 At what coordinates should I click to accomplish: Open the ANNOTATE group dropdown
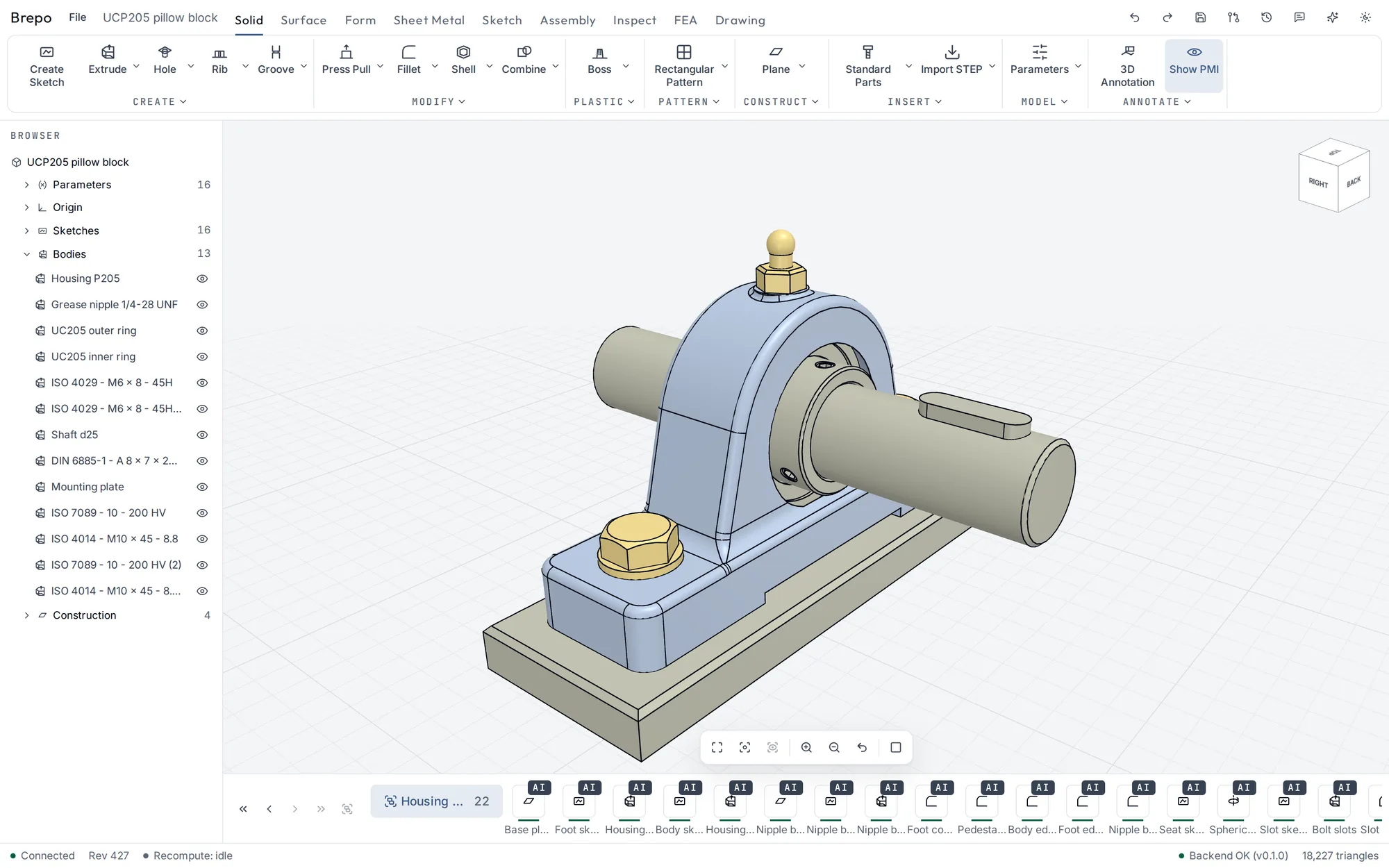[1157, 101]
